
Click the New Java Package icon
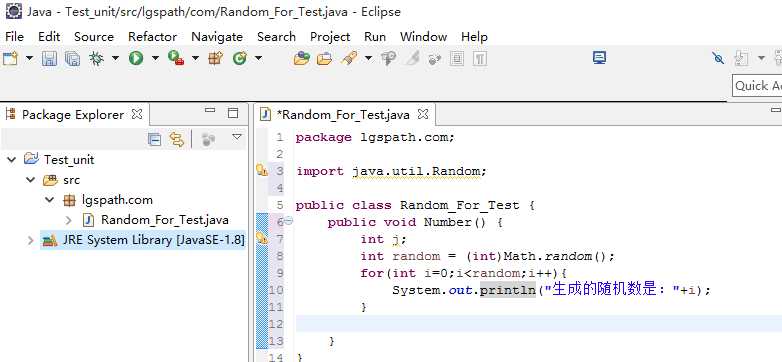(215, 58)
